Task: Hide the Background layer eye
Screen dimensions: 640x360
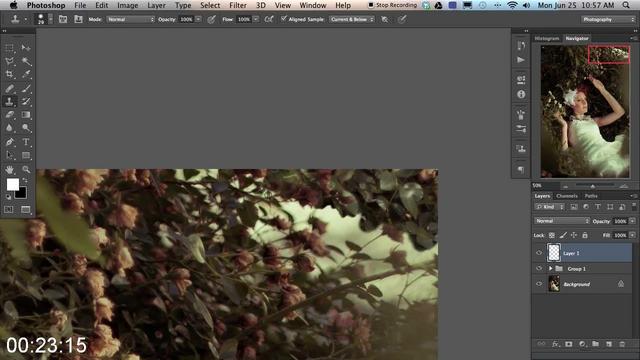Action: [x=539, y=284]
